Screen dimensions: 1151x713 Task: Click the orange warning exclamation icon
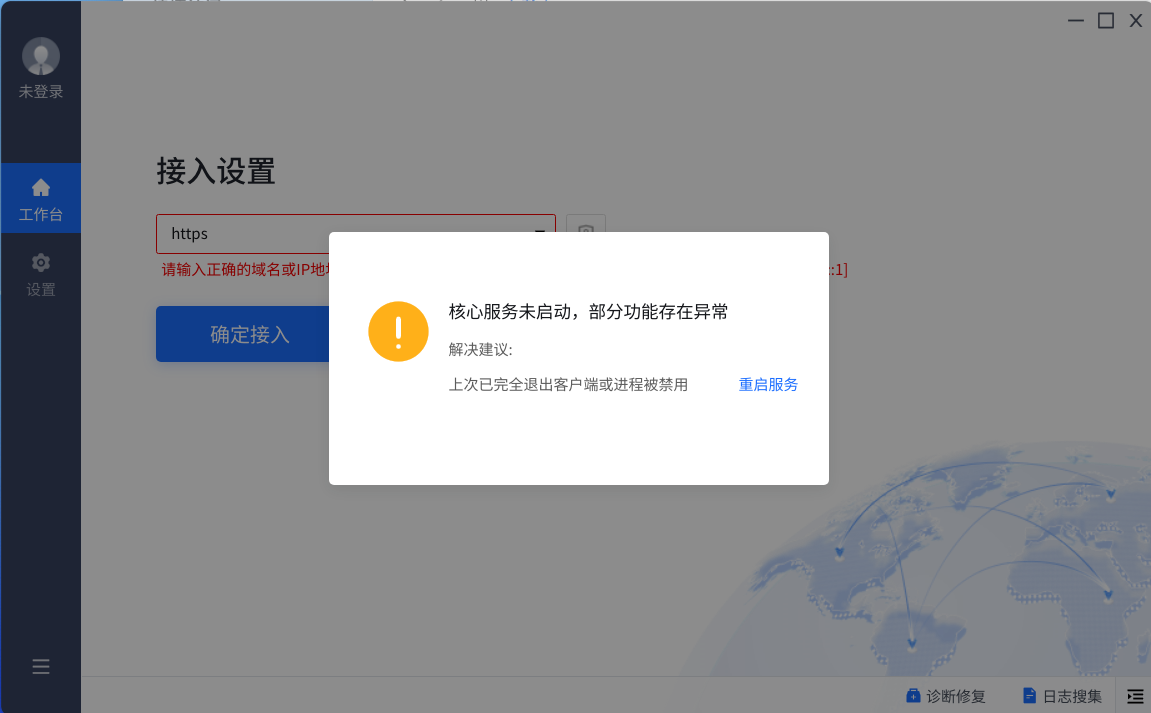pyautogui.click(x=398, y=331)
